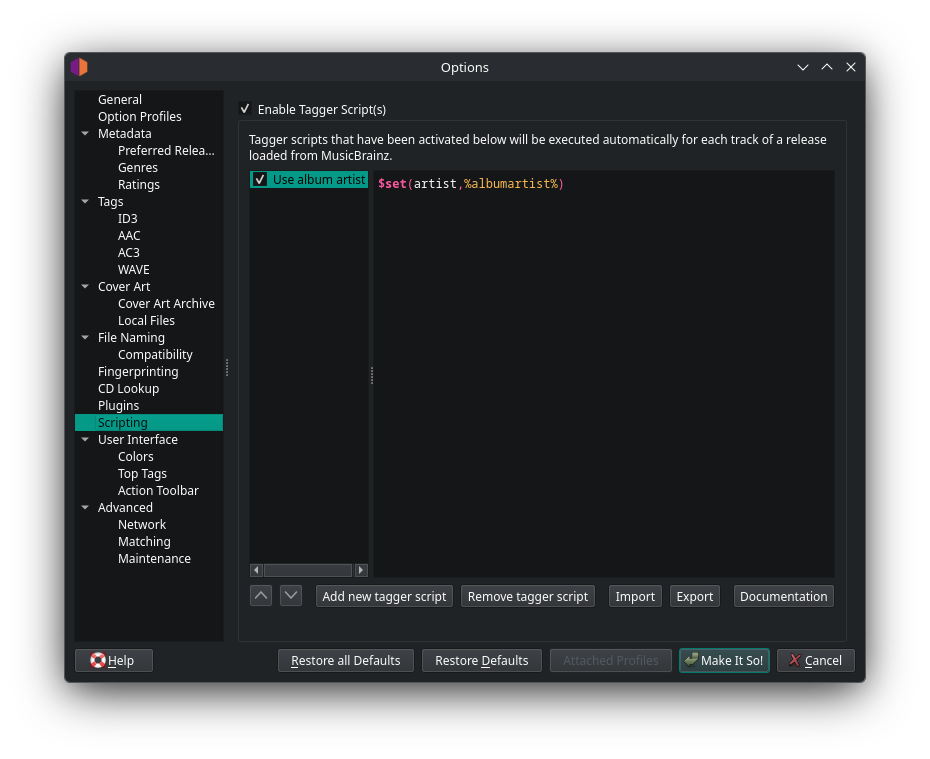Add new tagger script
This screenshot has height=759, width=930.
click(384, 596)
